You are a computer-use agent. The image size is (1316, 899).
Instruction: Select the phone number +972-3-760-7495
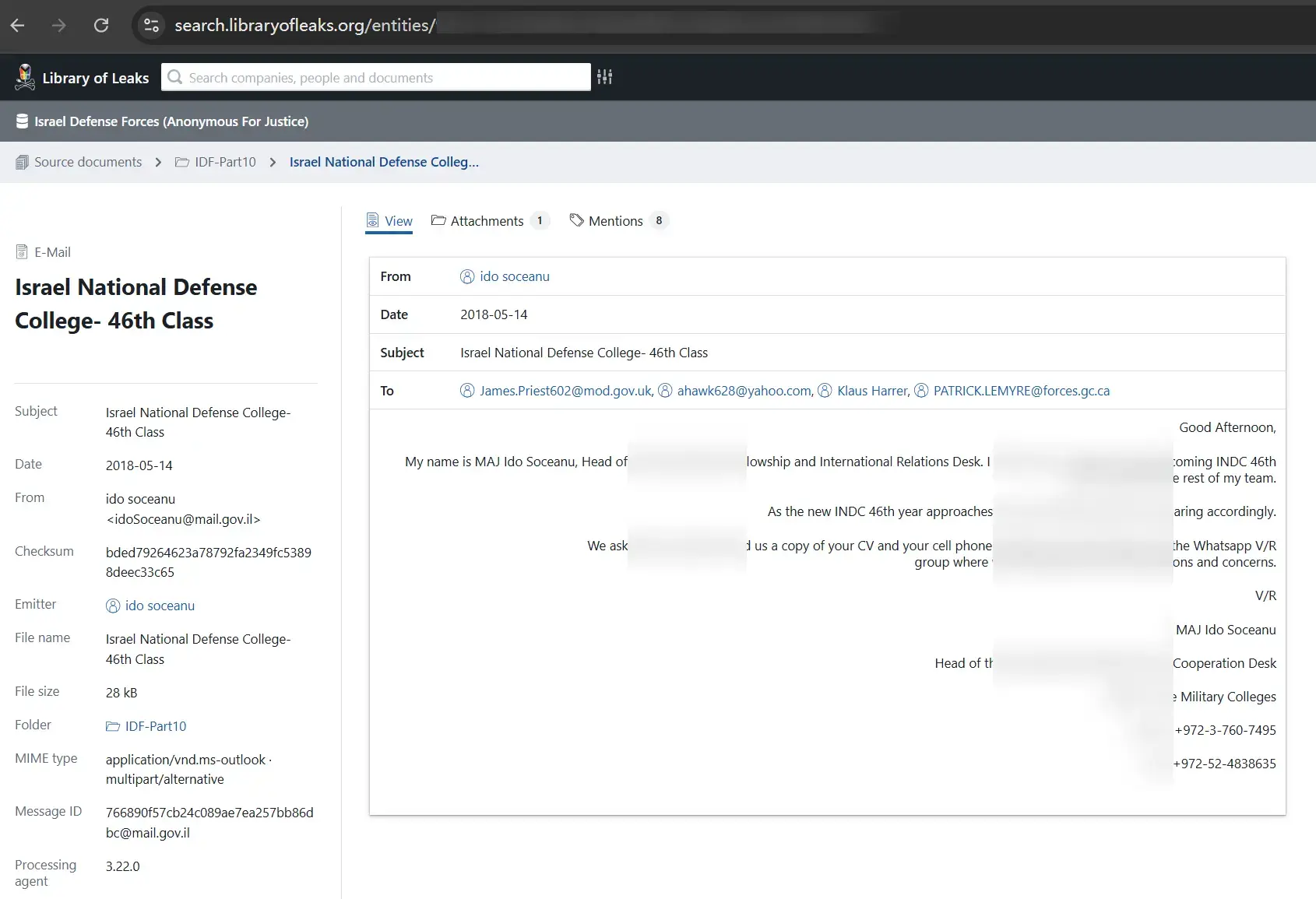pos(1225,730)
